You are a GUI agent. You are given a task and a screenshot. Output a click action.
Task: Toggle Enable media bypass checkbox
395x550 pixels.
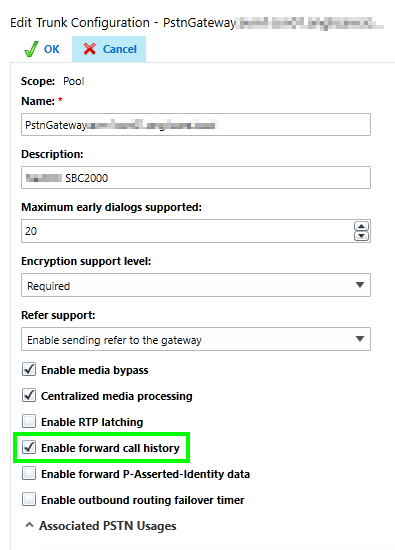pyautogui.click(x=29, y=370)
